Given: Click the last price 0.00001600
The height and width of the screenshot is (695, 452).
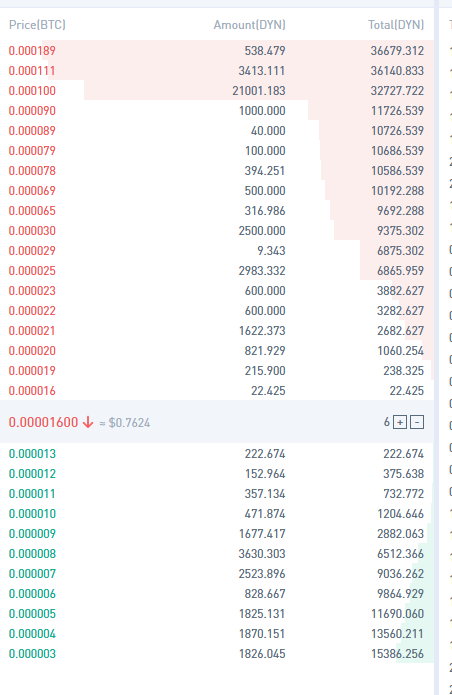Looking at the screenshot, I should pyautogui.click(x=43, y=422).
